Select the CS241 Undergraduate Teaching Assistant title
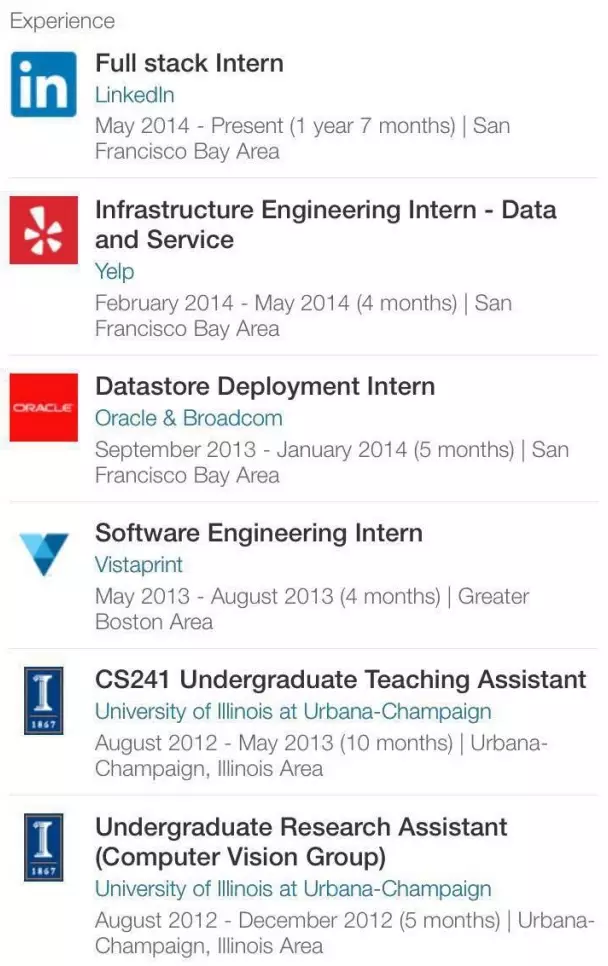 pos(341,680)
